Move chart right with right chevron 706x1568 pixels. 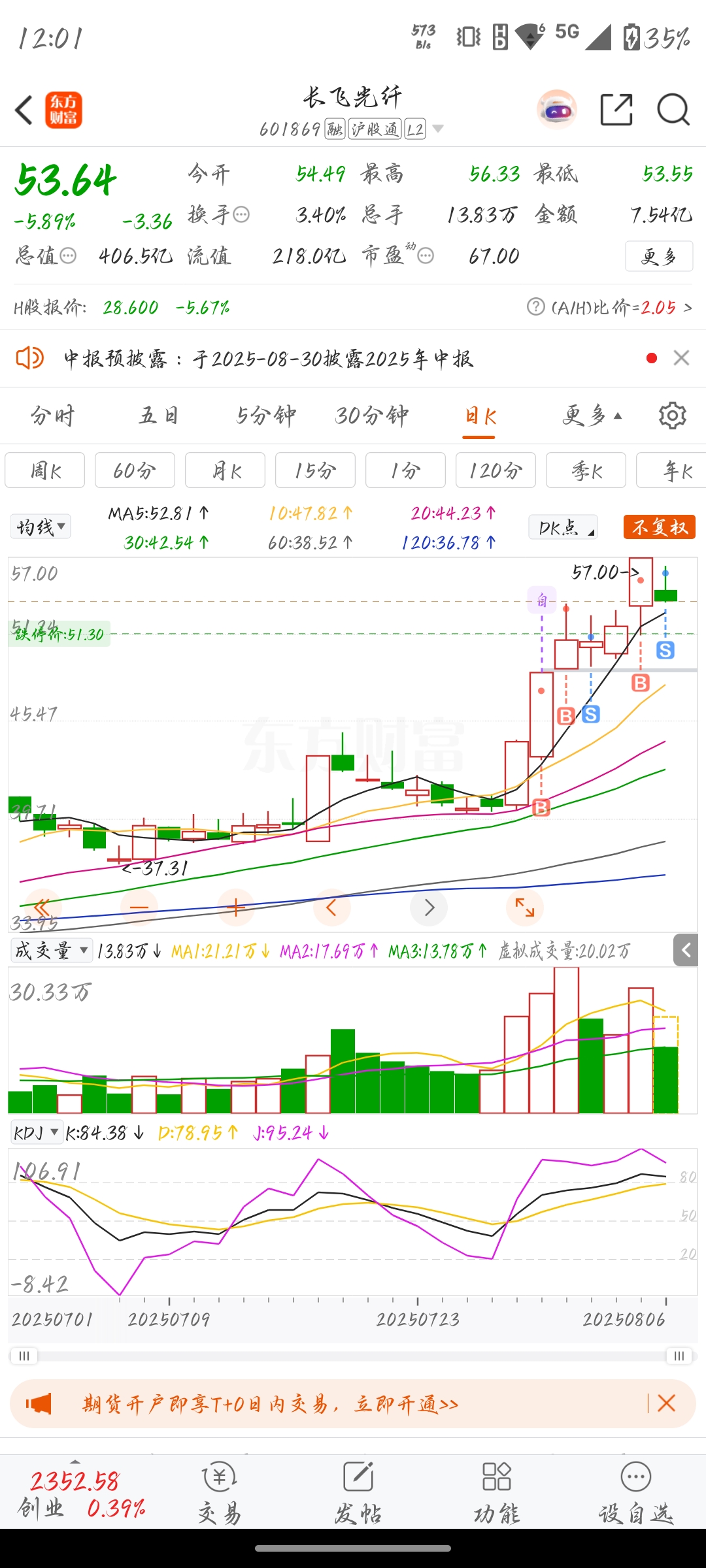point(429,907)
